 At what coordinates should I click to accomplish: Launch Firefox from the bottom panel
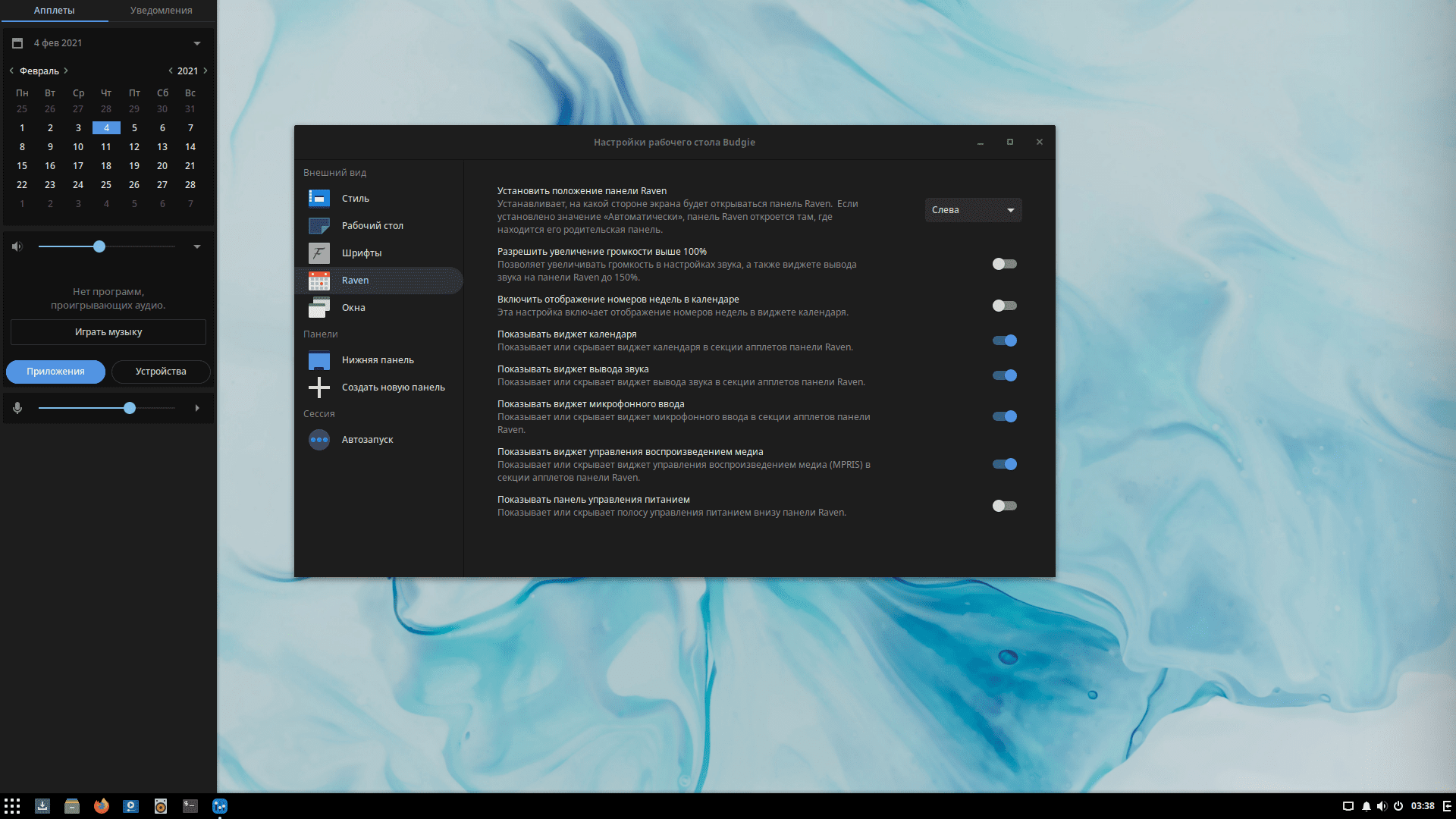point(101,806)
